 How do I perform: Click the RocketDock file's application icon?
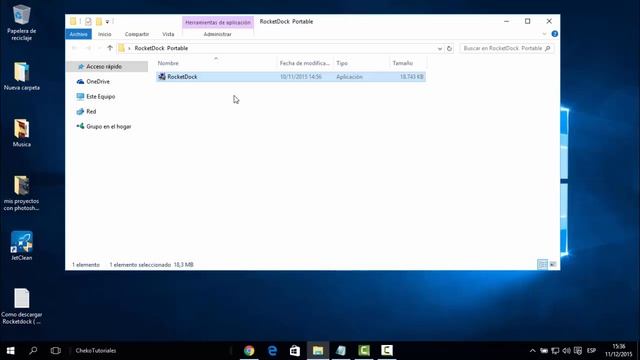[162, 77]
